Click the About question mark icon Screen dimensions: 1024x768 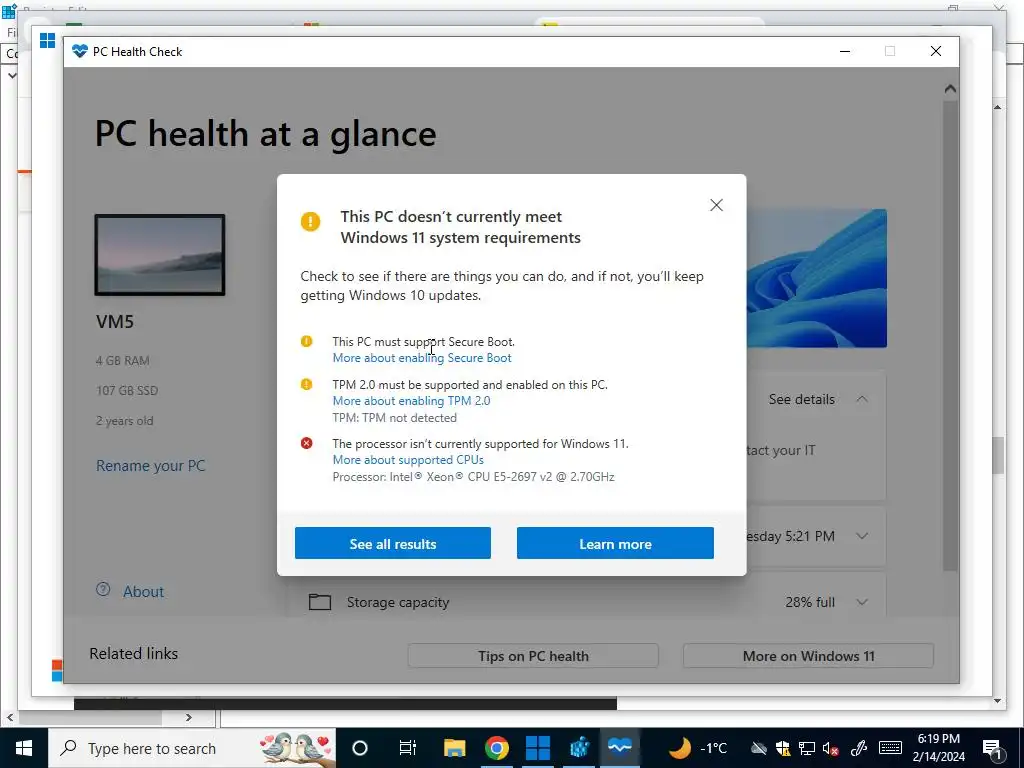(x=103, y=590)
